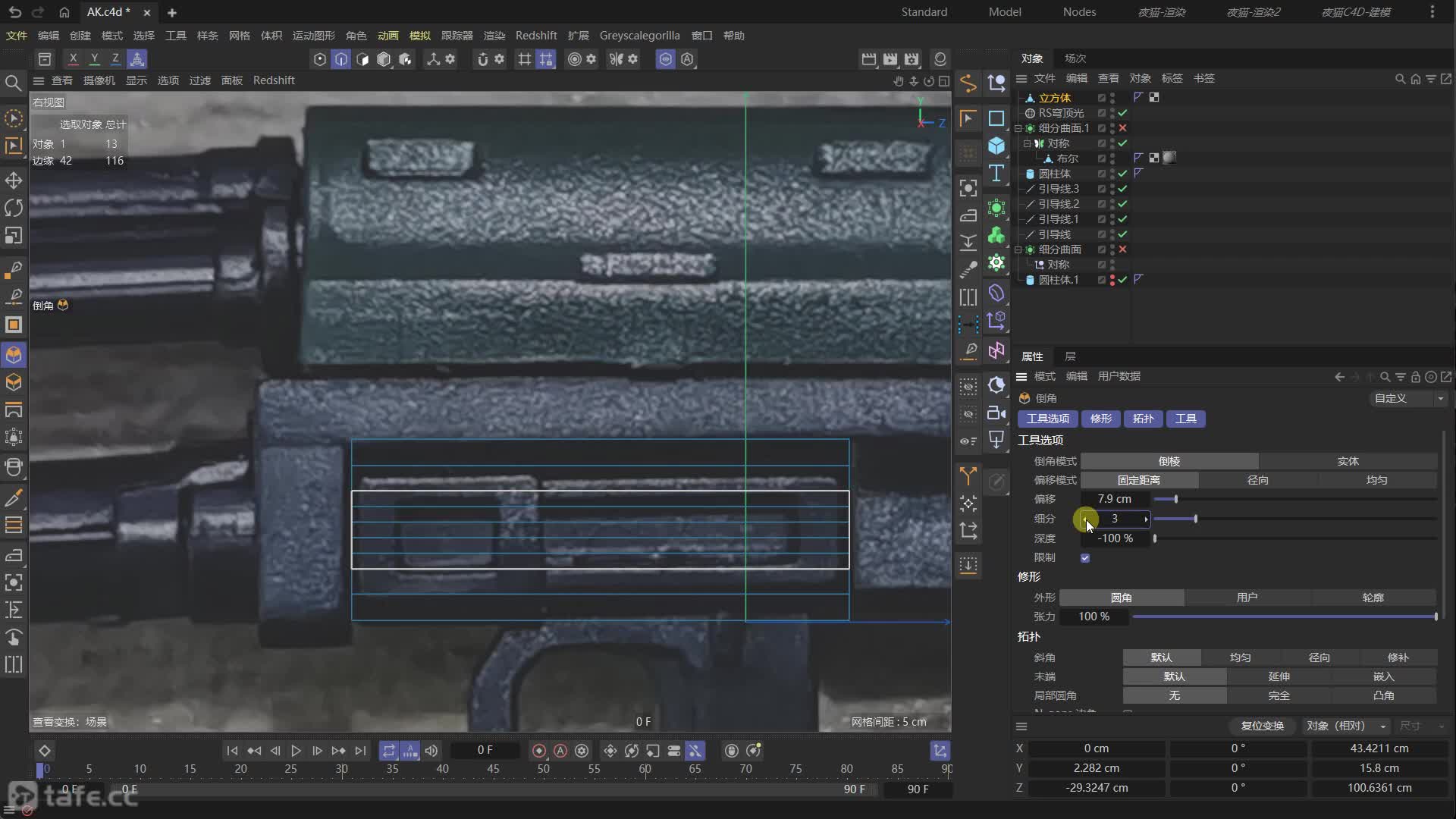Click the Play forward button
The width and height of the screenshot is (1456, 819).
[x=297, y=751]
